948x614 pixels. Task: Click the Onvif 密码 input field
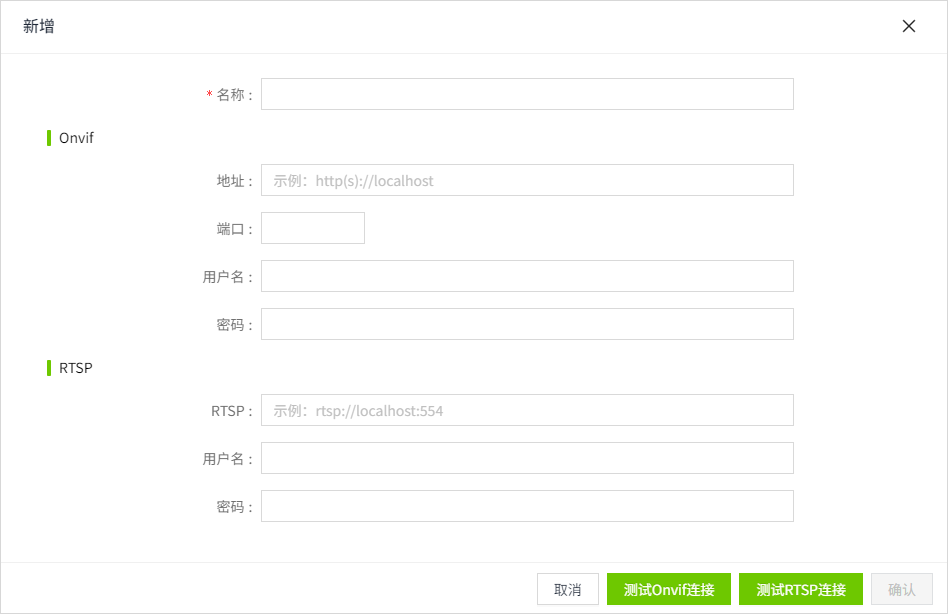click(x=527, y=324)
